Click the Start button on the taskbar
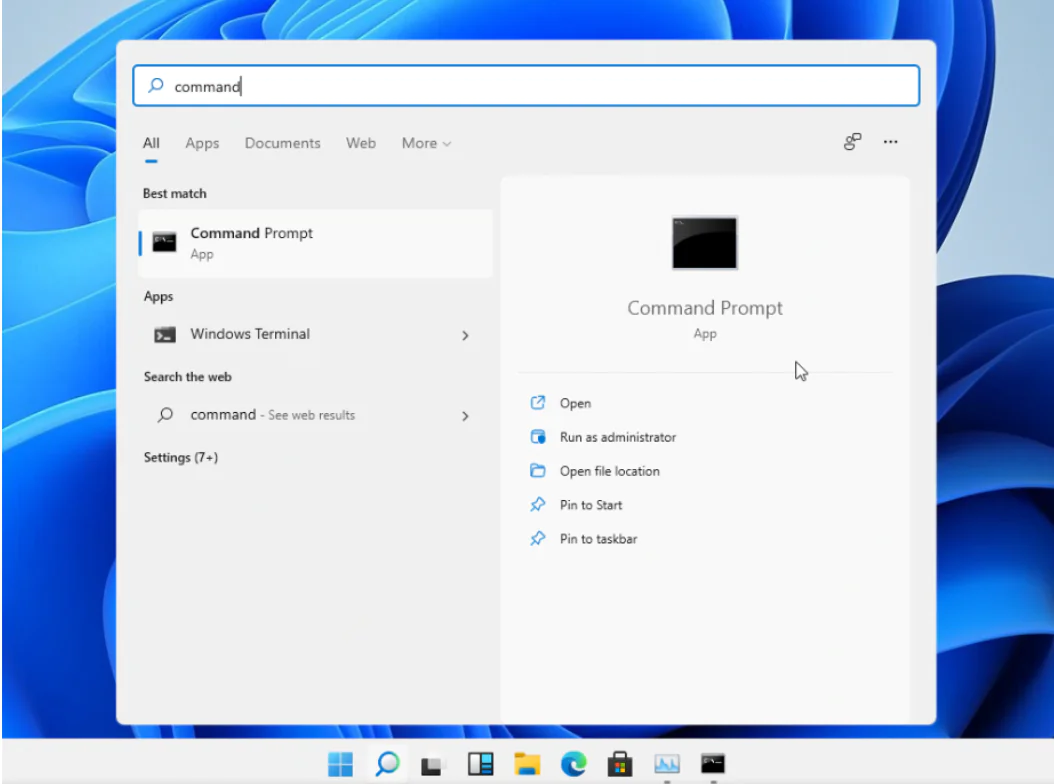This screenshot has height=784, width=1054. pos(340,763)
